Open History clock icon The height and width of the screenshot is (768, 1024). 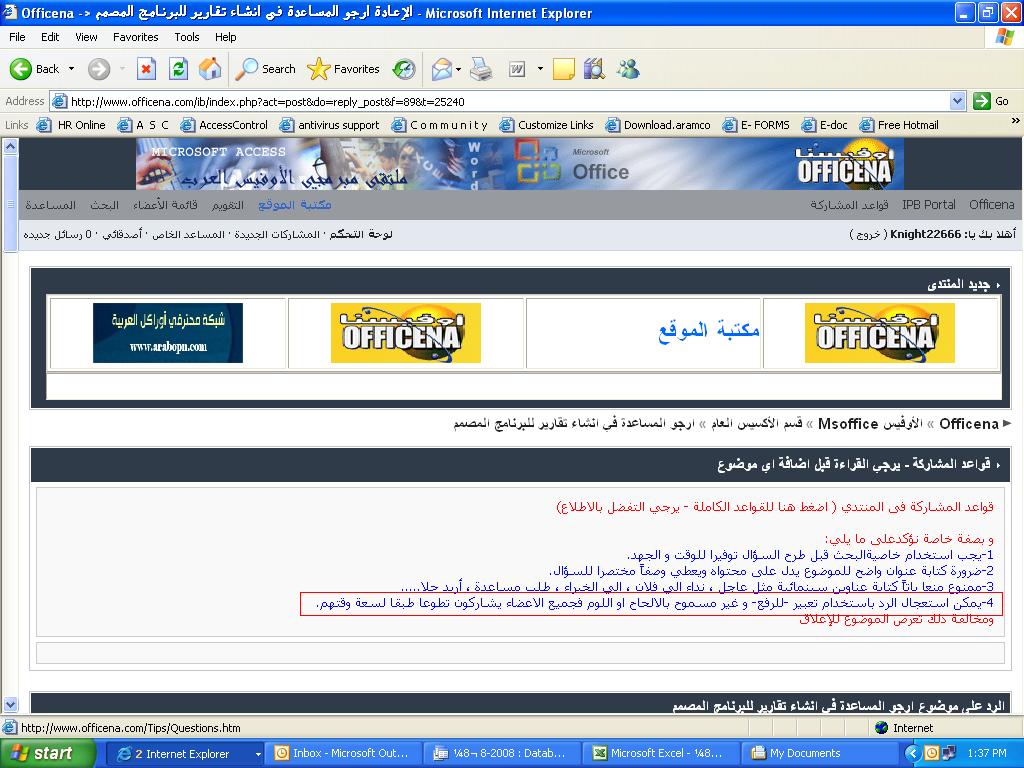(404, 69)
